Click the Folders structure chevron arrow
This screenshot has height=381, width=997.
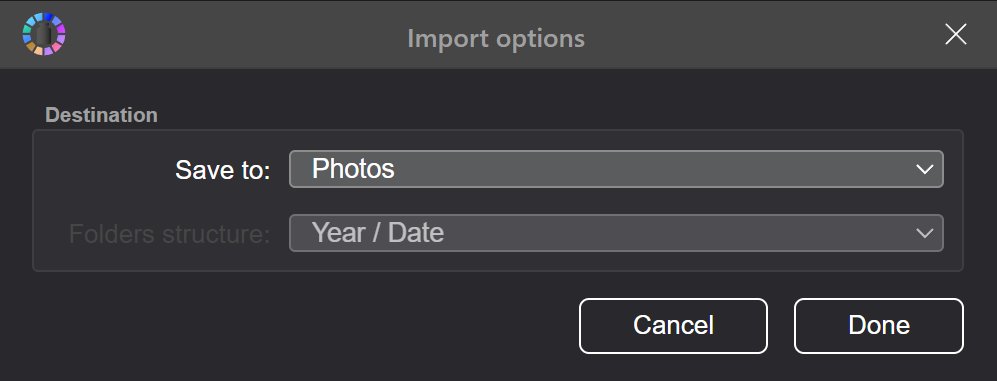(925, 233)
